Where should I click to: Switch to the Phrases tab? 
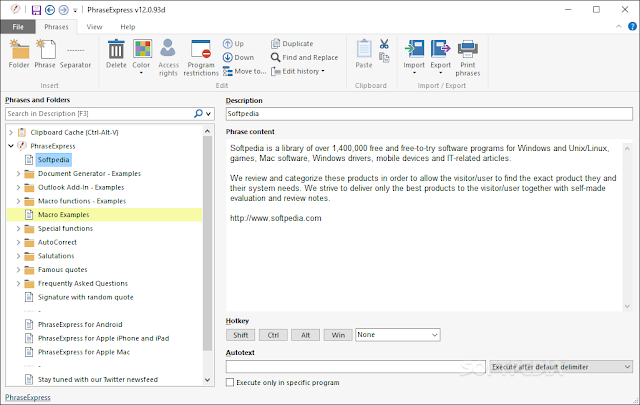(56, 27)
